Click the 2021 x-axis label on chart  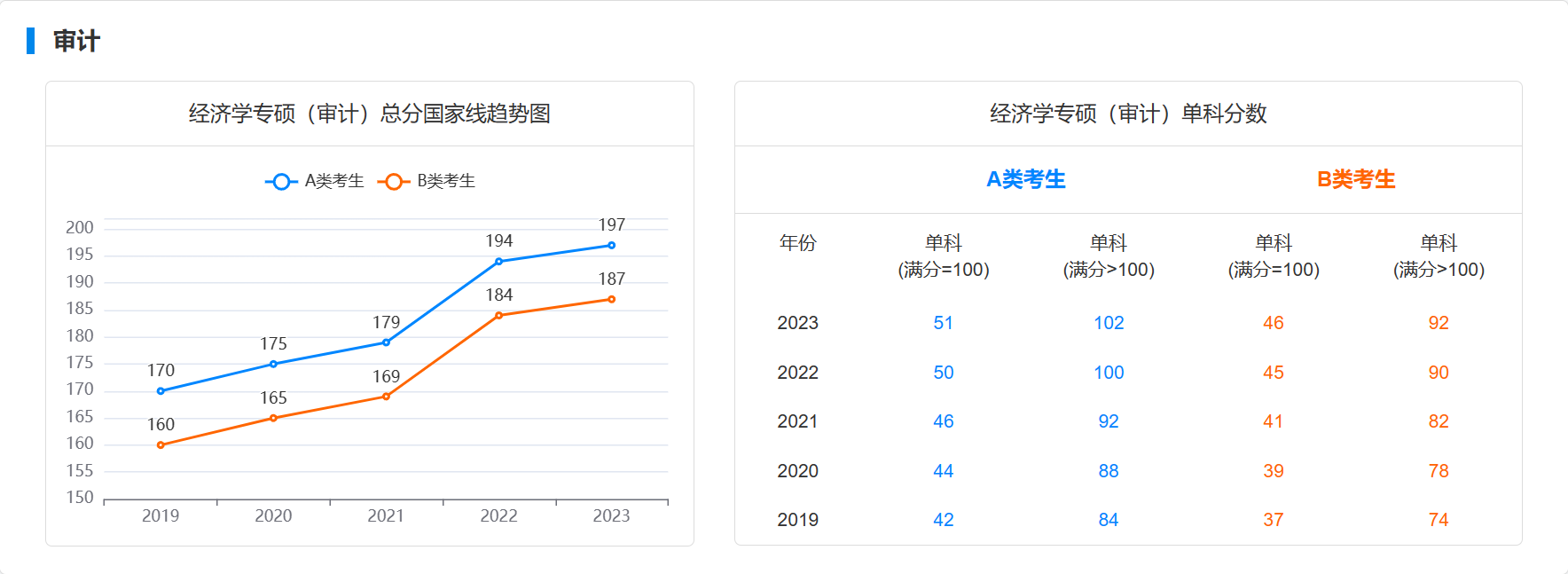tap(386, 515)
